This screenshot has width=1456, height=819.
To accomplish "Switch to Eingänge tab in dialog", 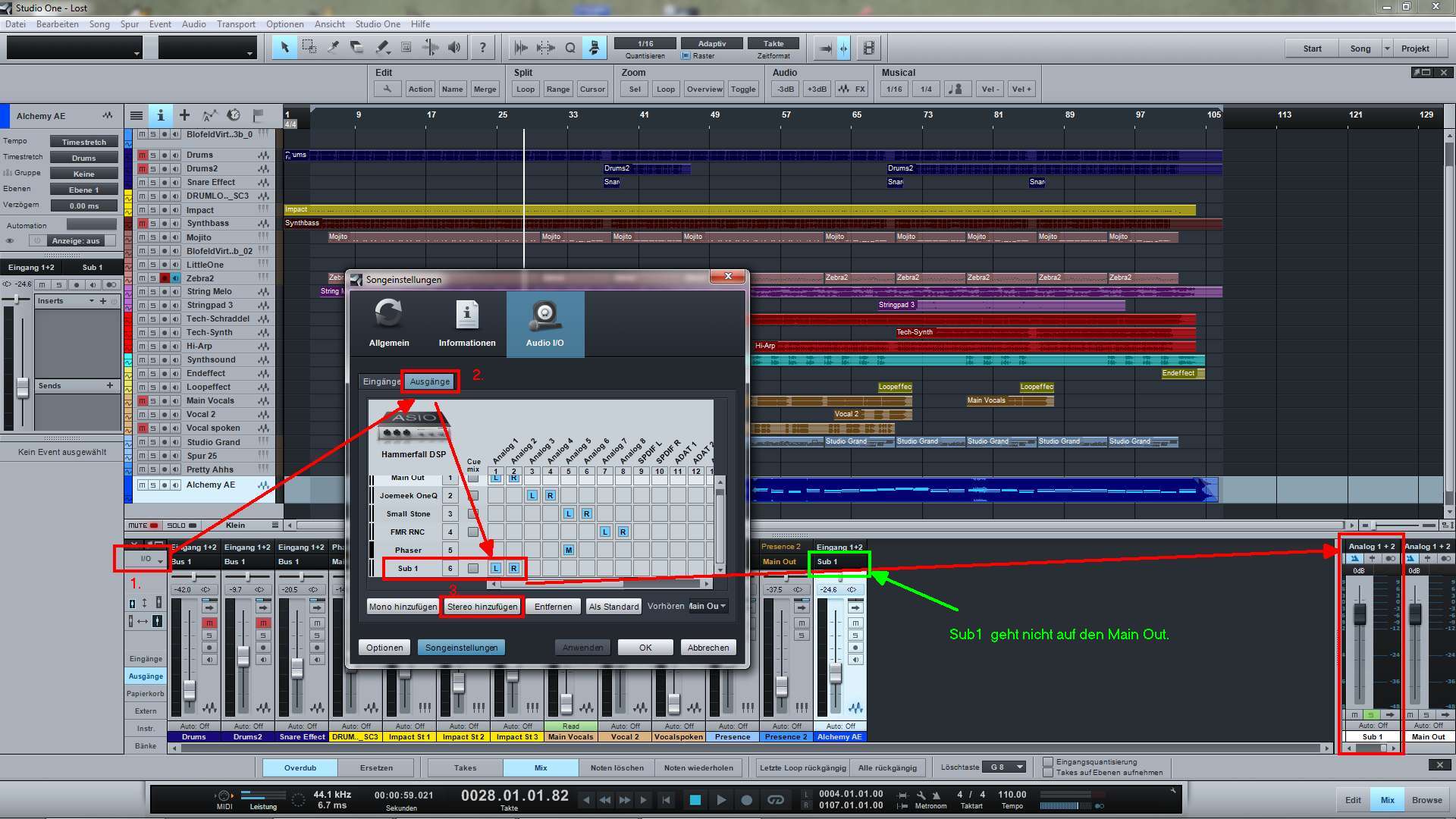I will click(x=381, y=381).
